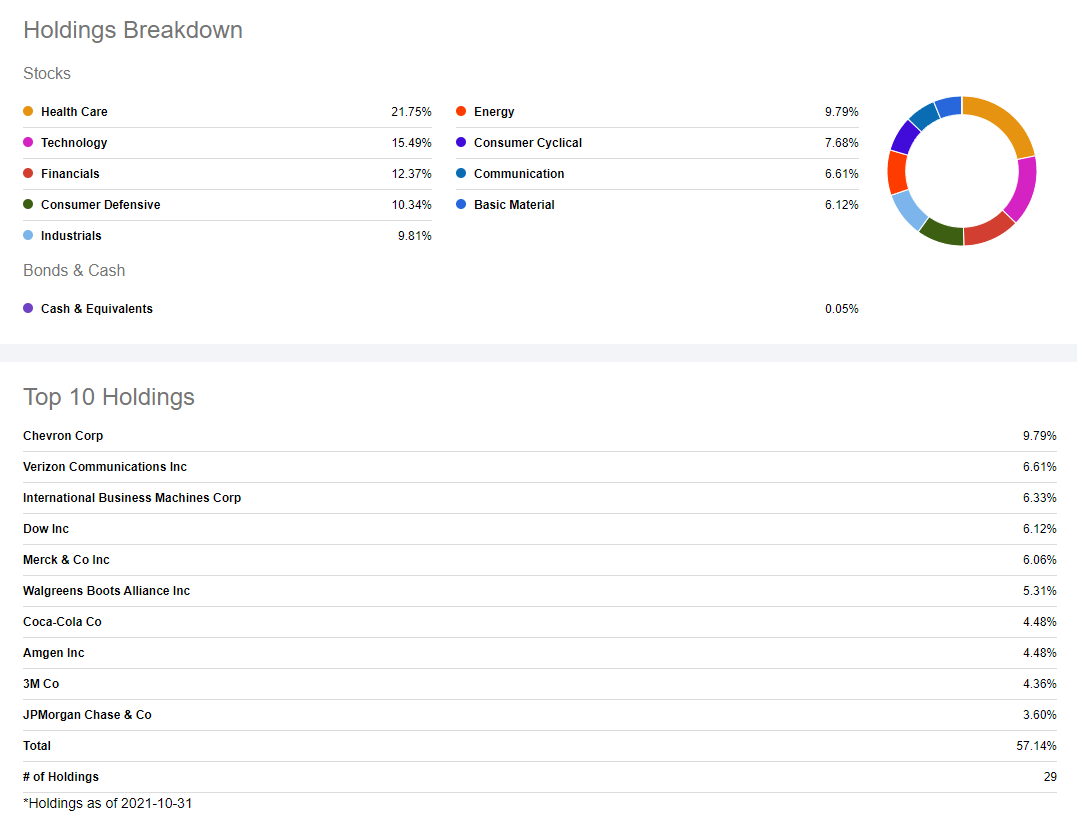Click the orange-red Energy donut segment

pyautogui.click(x=897, y=172)
